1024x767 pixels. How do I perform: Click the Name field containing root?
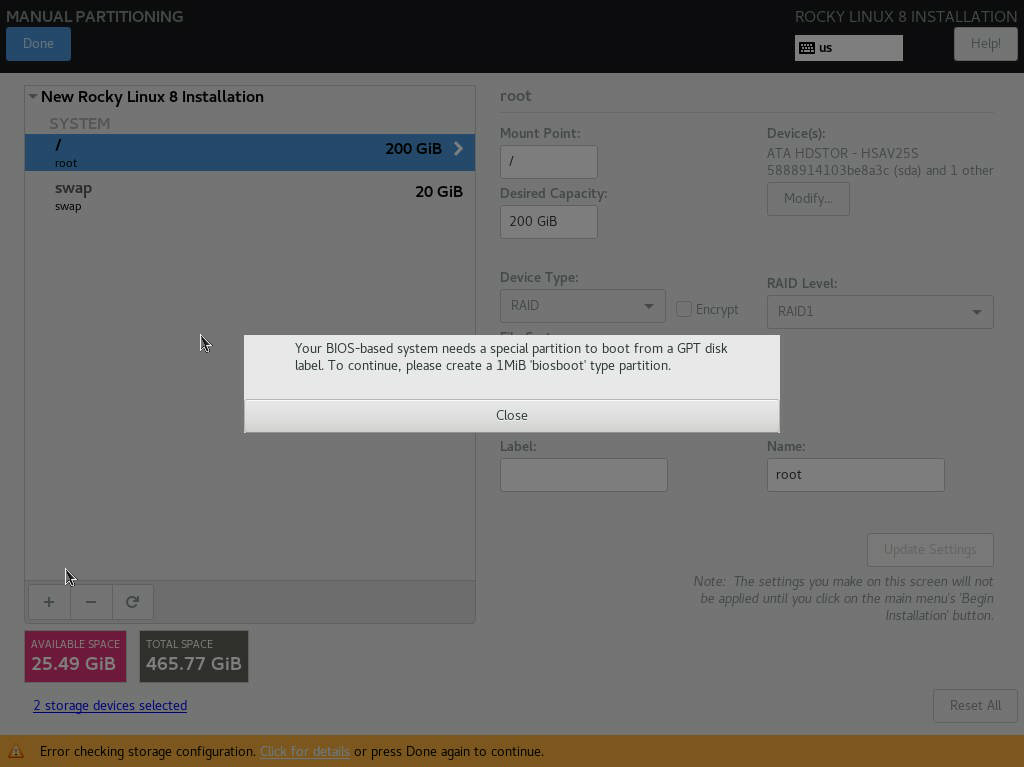(x=856, y=475)
